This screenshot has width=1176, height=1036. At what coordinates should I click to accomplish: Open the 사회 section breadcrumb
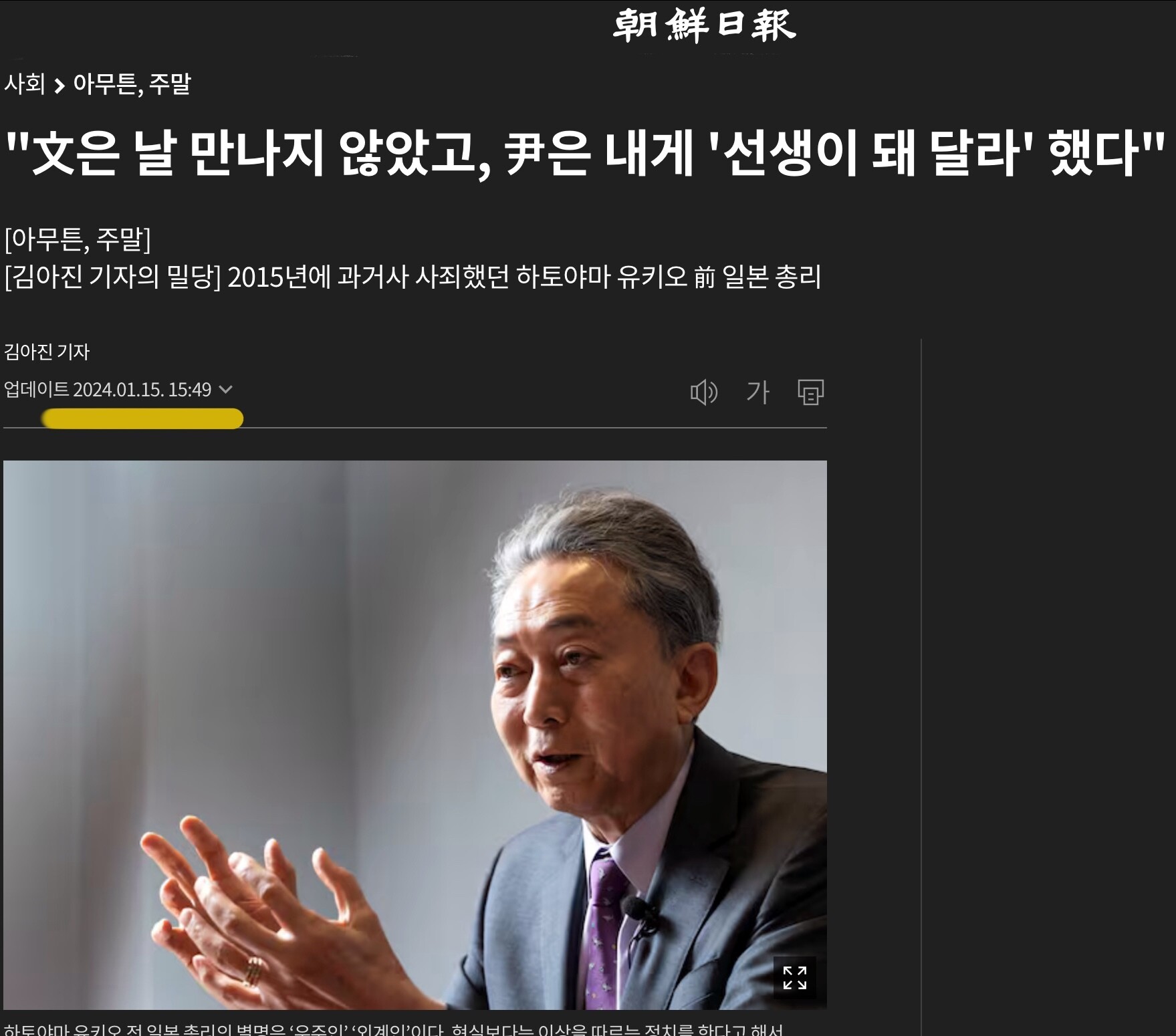click(24, 84)
